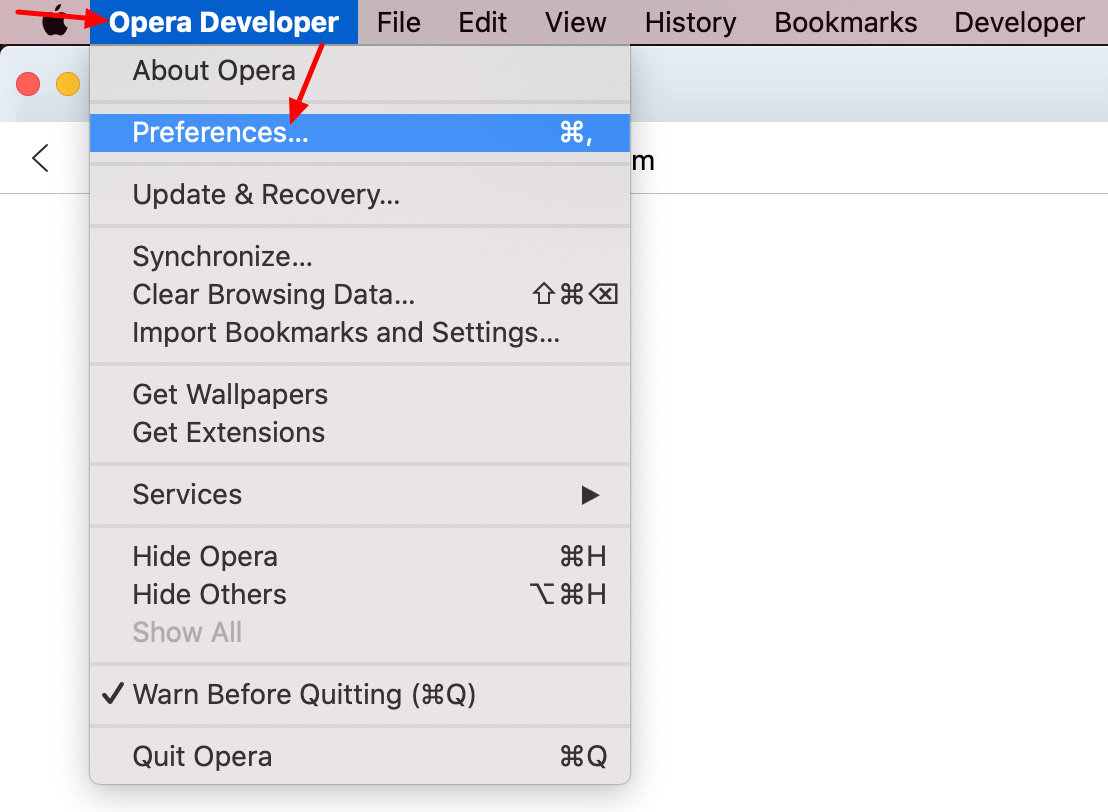Choose Hide Others
Viewport: 1108px width, 812px height.
(360, 595)
